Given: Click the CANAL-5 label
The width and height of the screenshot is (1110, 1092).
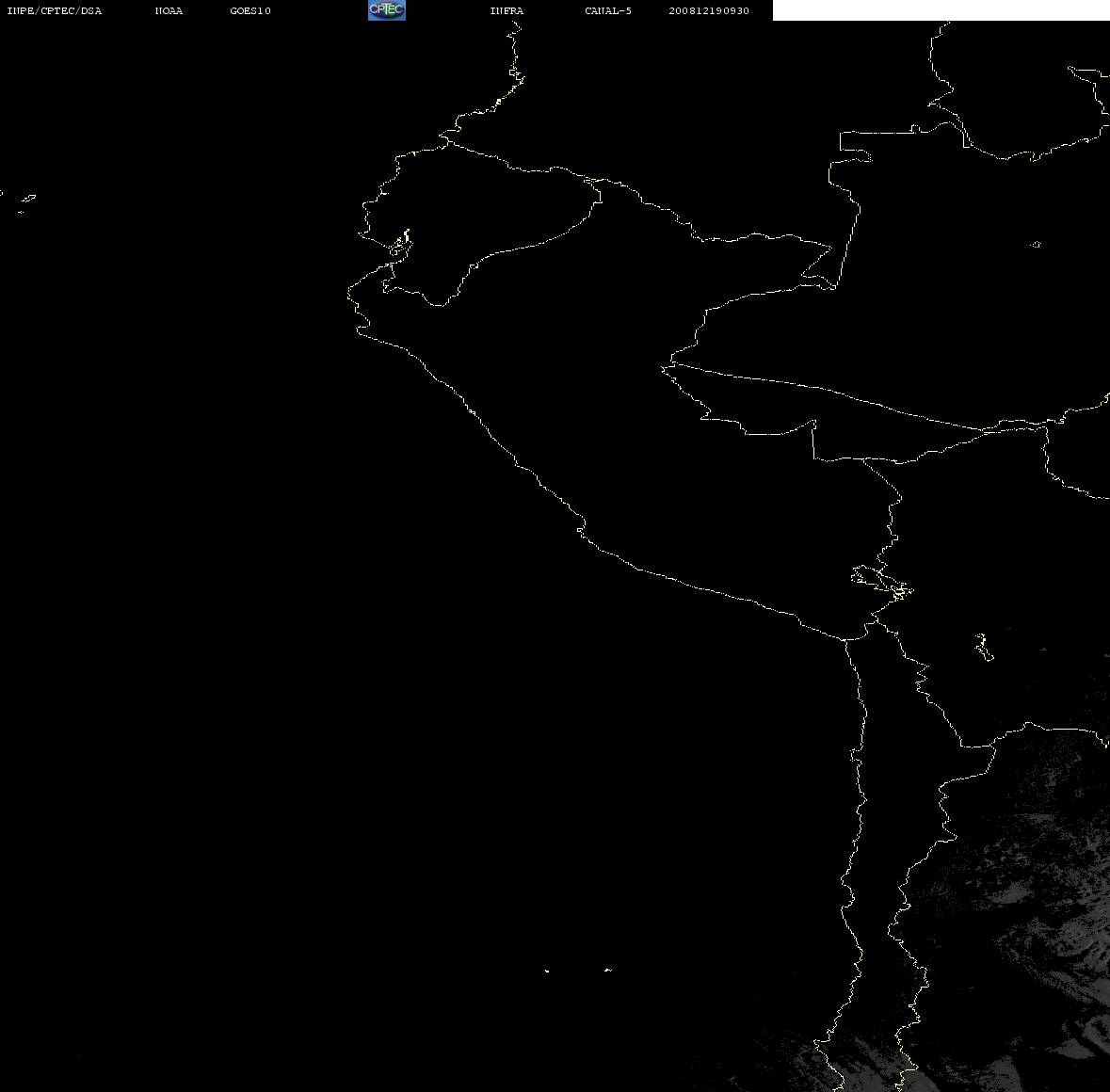Looking at the screenshot, I should point(608,10).
